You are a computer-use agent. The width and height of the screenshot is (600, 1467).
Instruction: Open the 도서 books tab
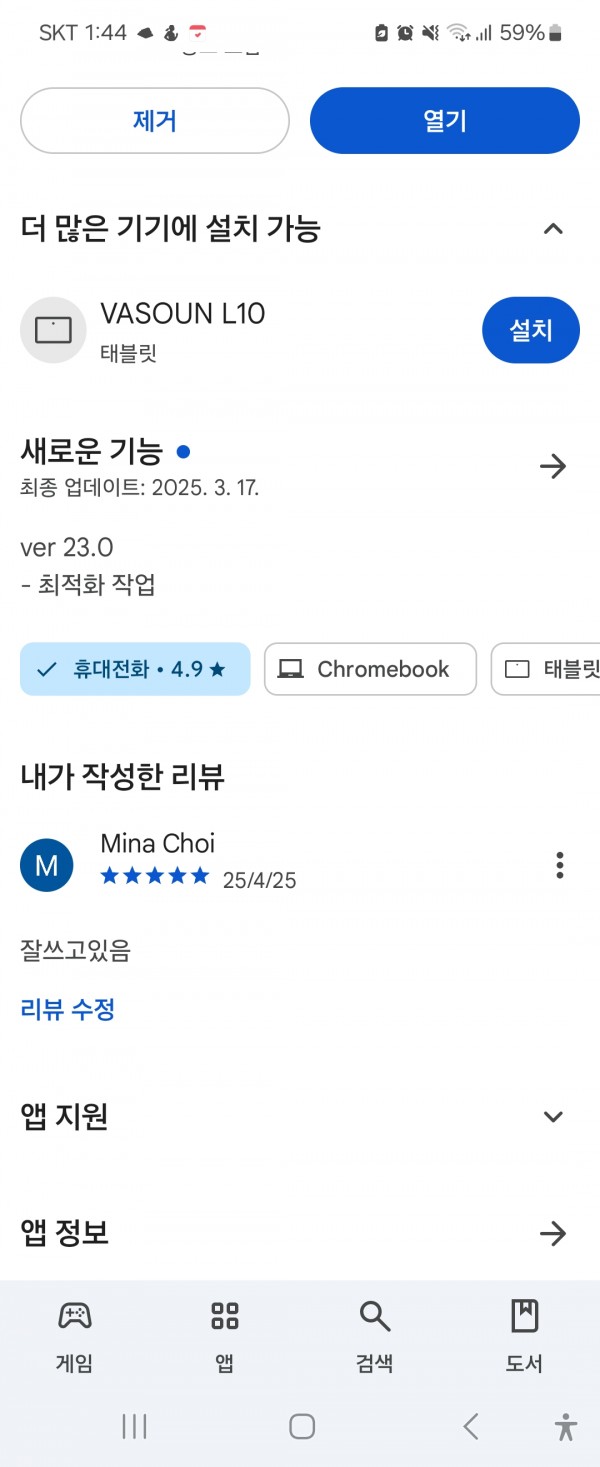(525, 1335)
